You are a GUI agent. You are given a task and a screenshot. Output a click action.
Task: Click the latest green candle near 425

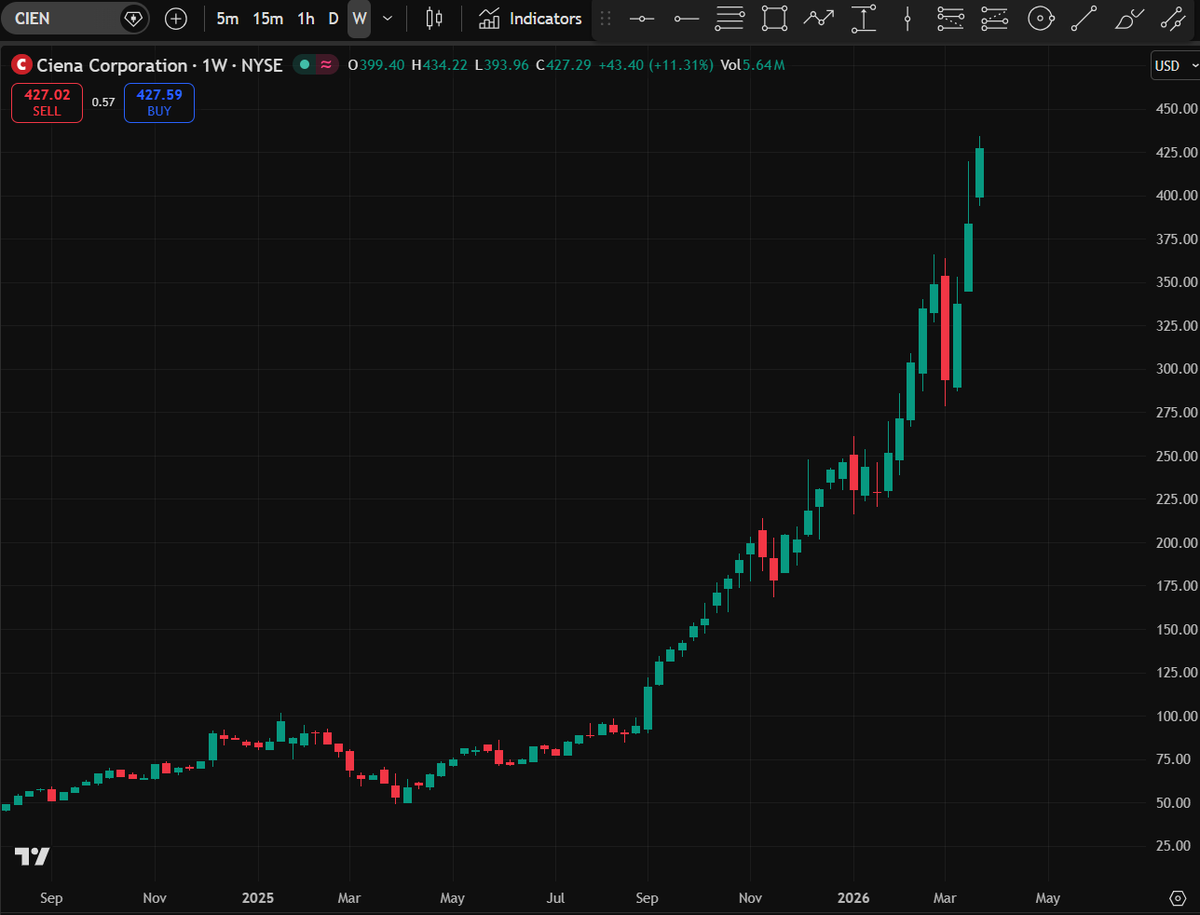[x=980, y=173]
